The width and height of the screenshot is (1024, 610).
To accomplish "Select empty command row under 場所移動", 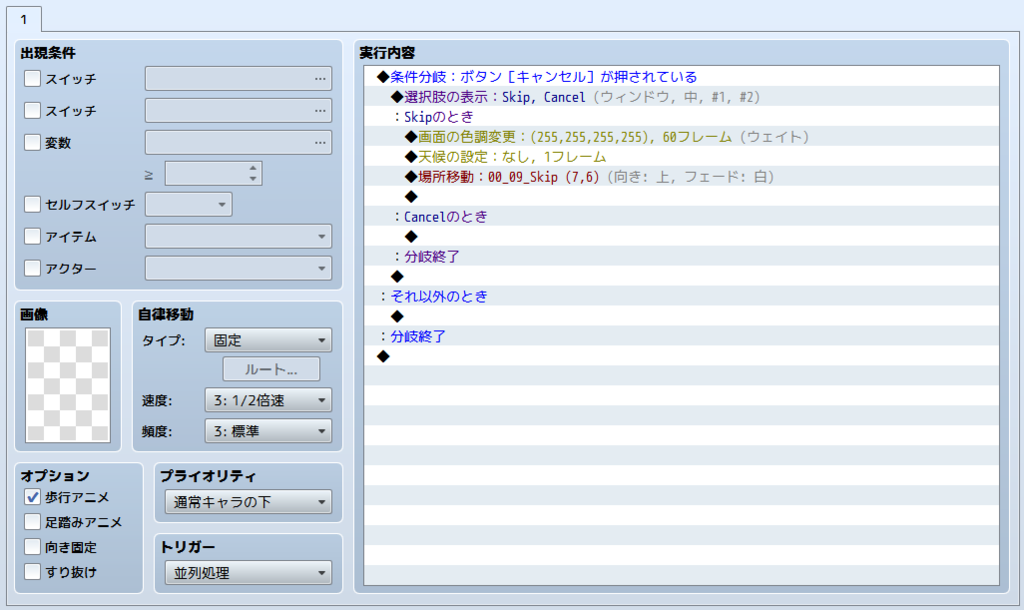I will click(x=681, y=197).
